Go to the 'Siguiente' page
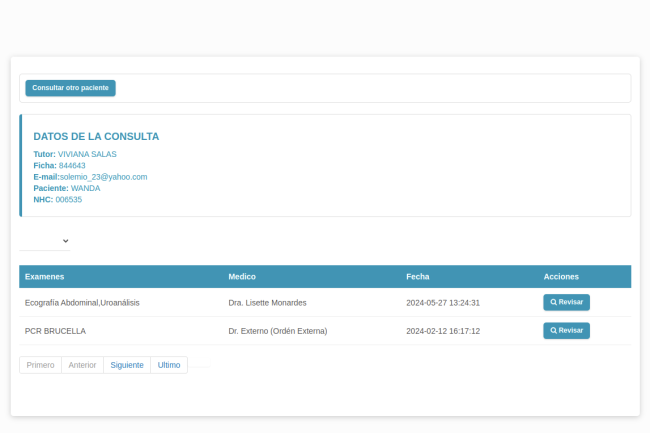 click(127, 365)
